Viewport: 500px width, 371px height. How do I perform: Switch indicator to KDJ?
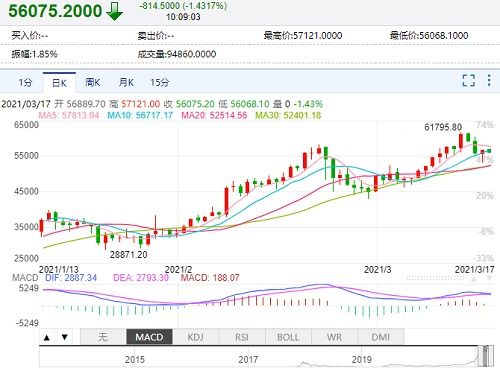coord(196,337)
